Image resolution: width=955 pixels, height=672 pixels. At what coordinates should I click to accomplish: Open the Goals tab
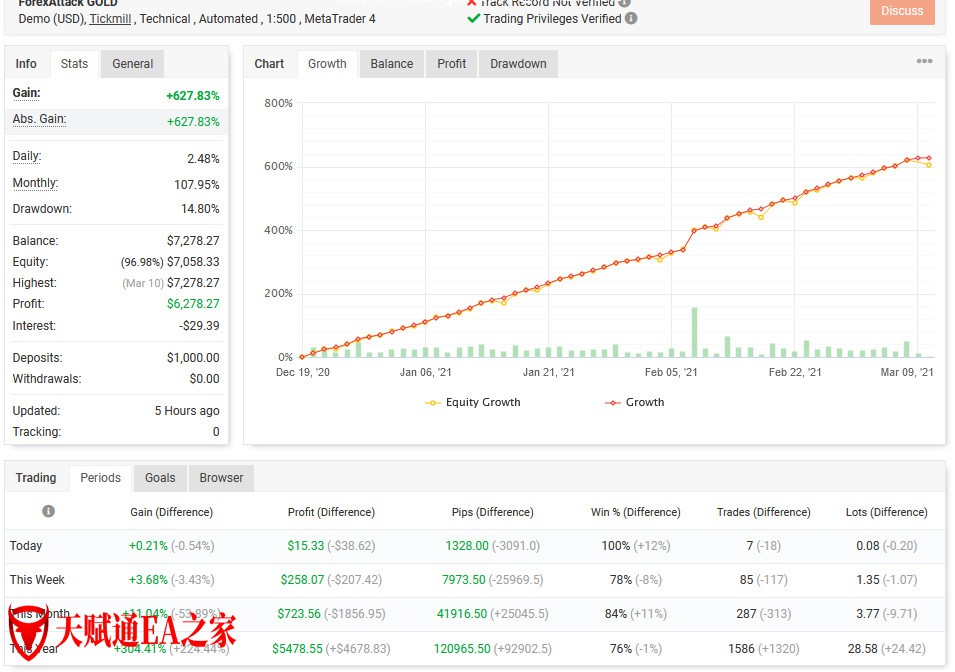pyautogui.click(x=160, y=478)
